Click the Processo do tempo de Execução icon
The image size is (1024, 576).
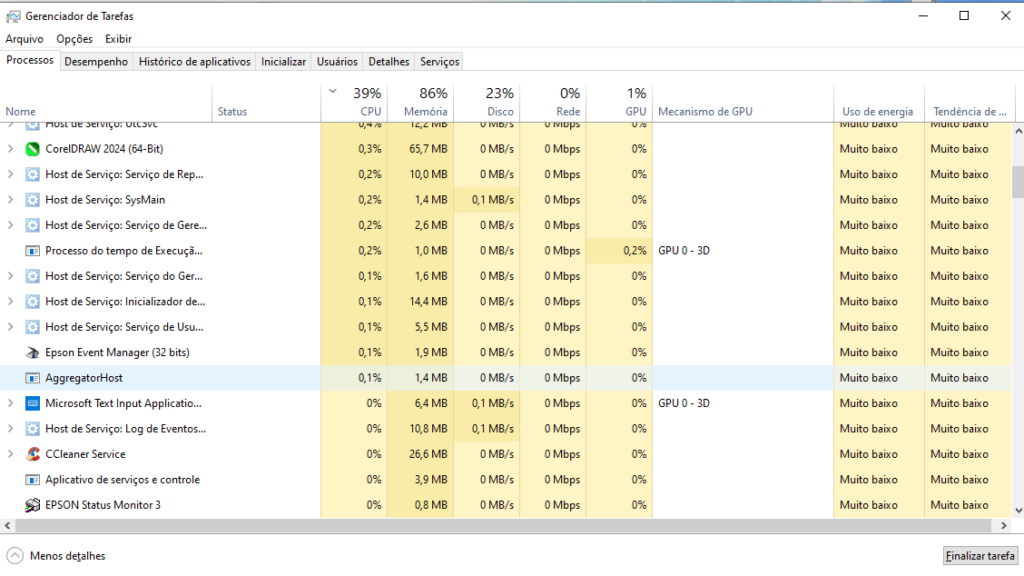tap(32, 251)
